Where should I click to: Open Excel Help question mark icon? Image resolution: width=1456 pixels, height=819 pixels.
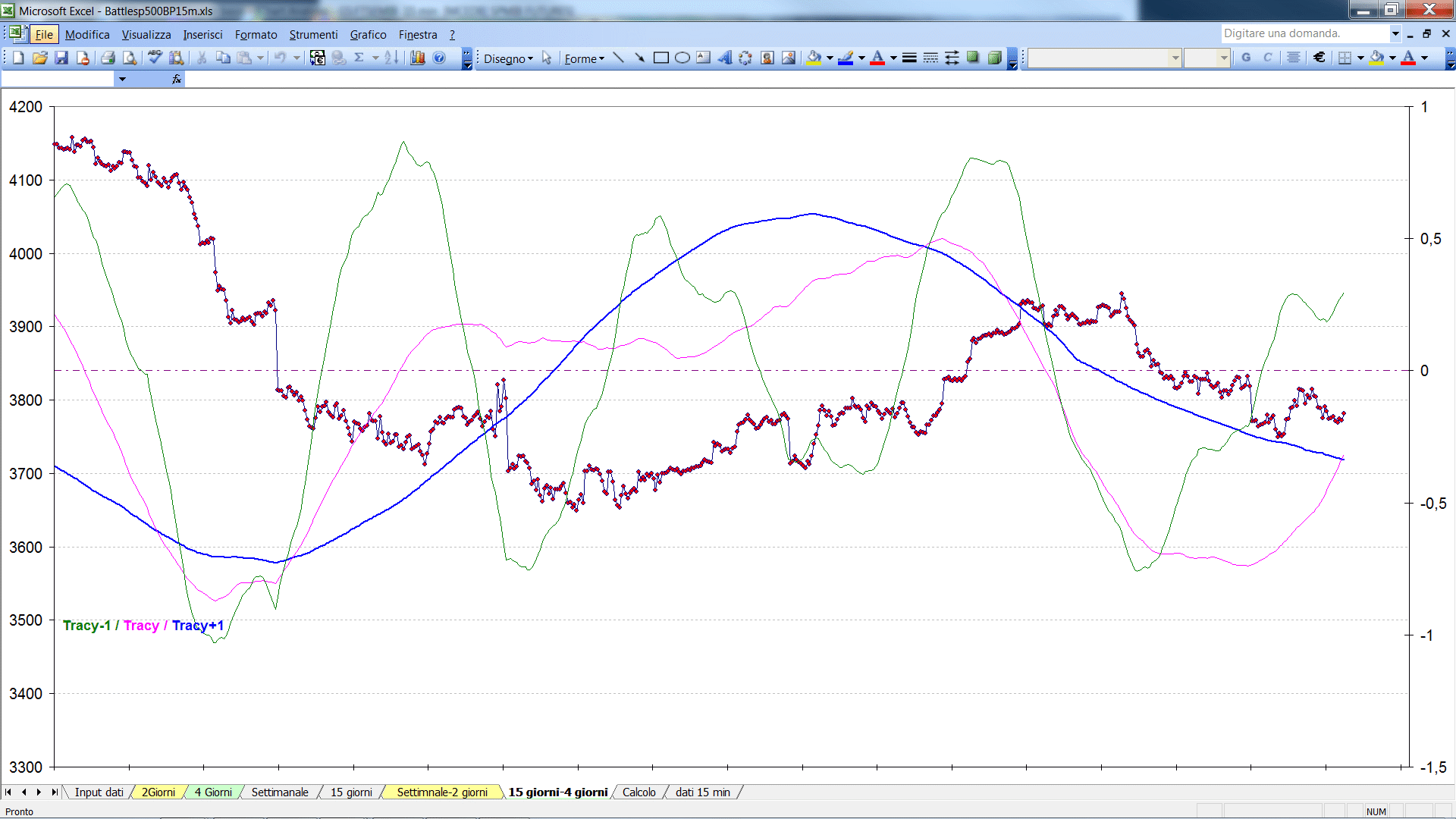439,58
